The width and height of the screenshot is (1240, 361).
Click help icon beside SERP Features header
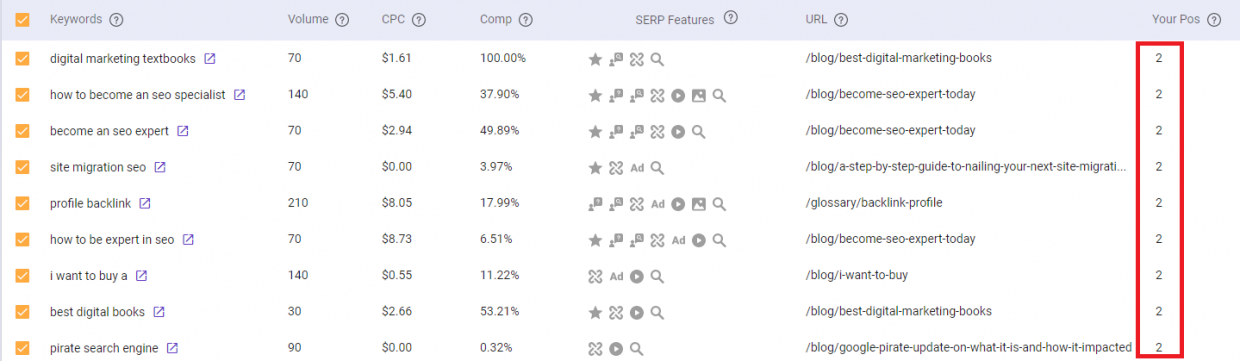pyautogui.click(x=731, y=18)
